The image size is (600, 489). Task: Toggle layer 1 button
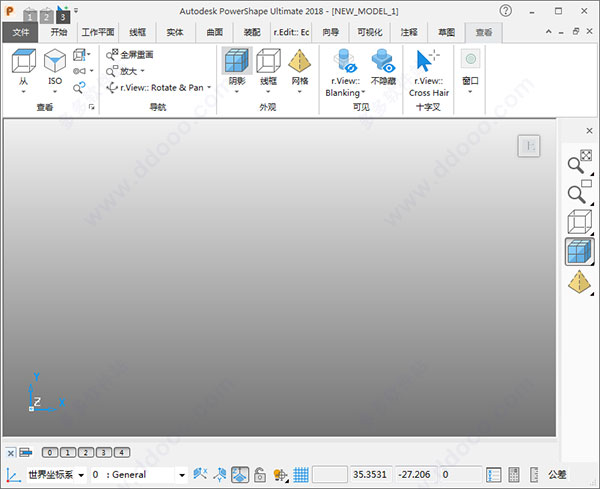(68, 453)
